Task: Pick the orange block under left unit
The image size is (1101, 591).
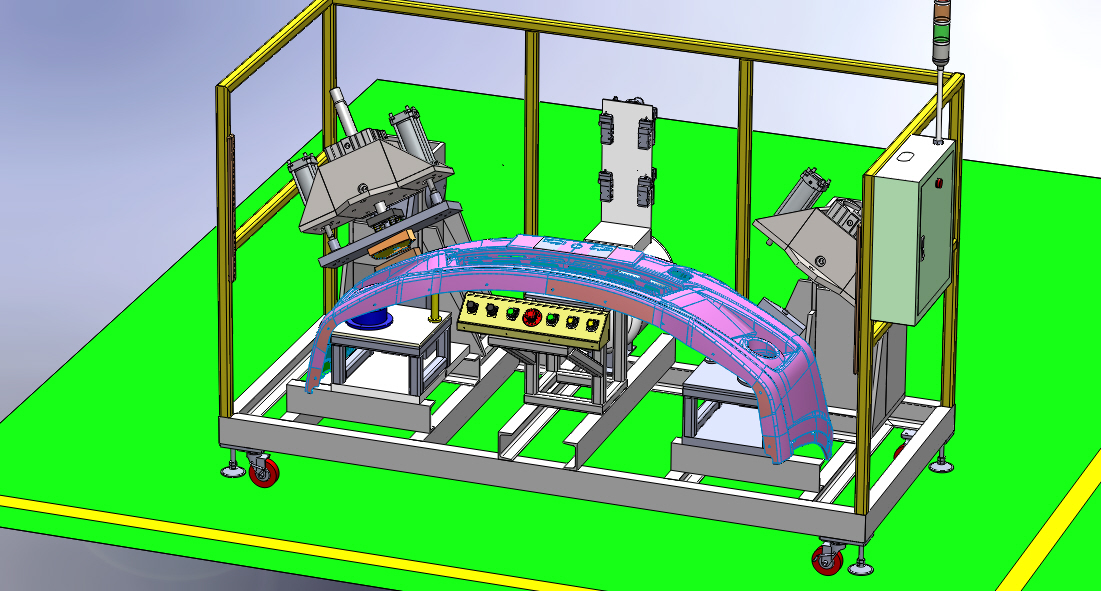Action: click(393, 245)
